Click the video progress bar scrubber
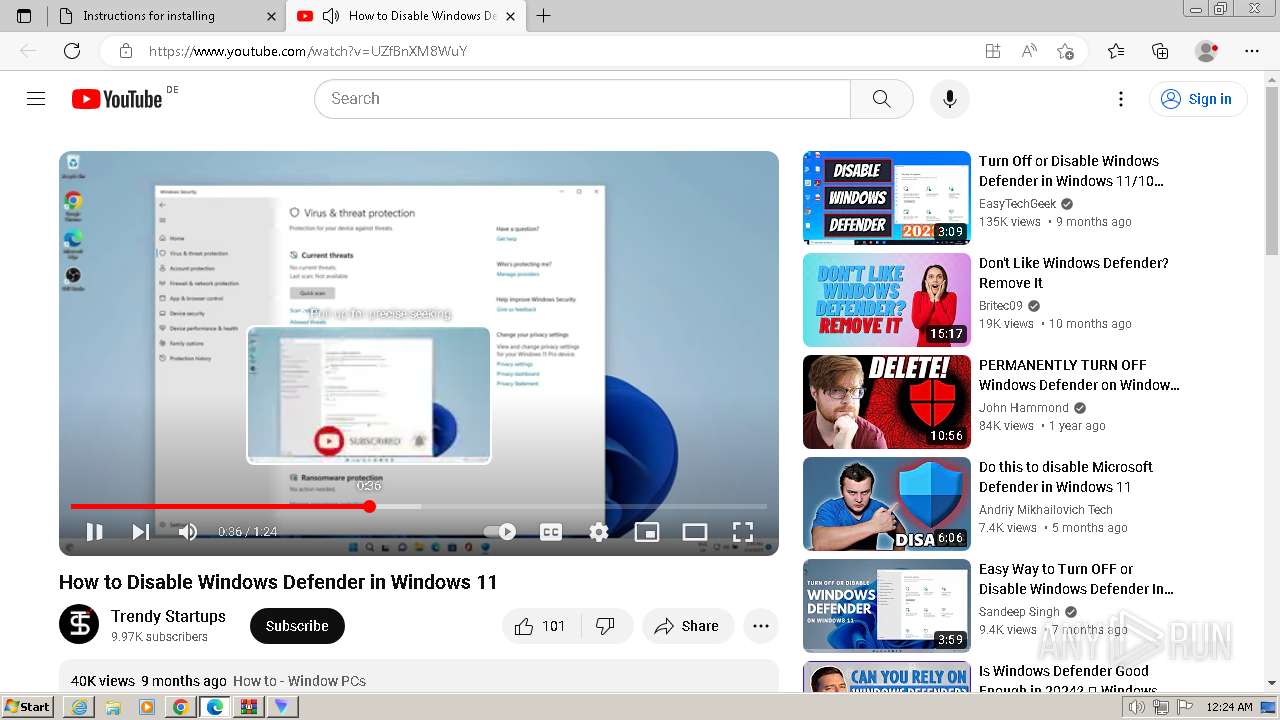 (x=369, y=507)
